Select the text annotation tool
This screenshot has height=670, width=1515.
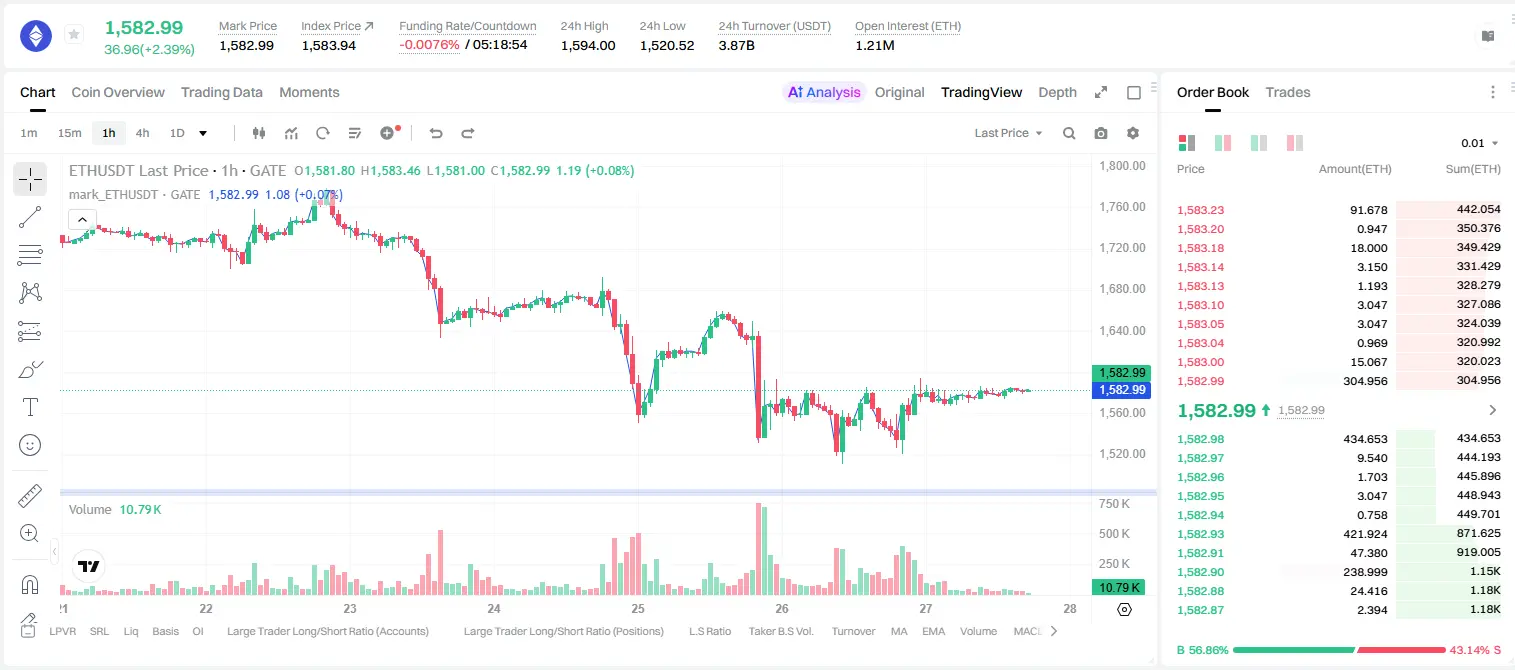[30, 407]
